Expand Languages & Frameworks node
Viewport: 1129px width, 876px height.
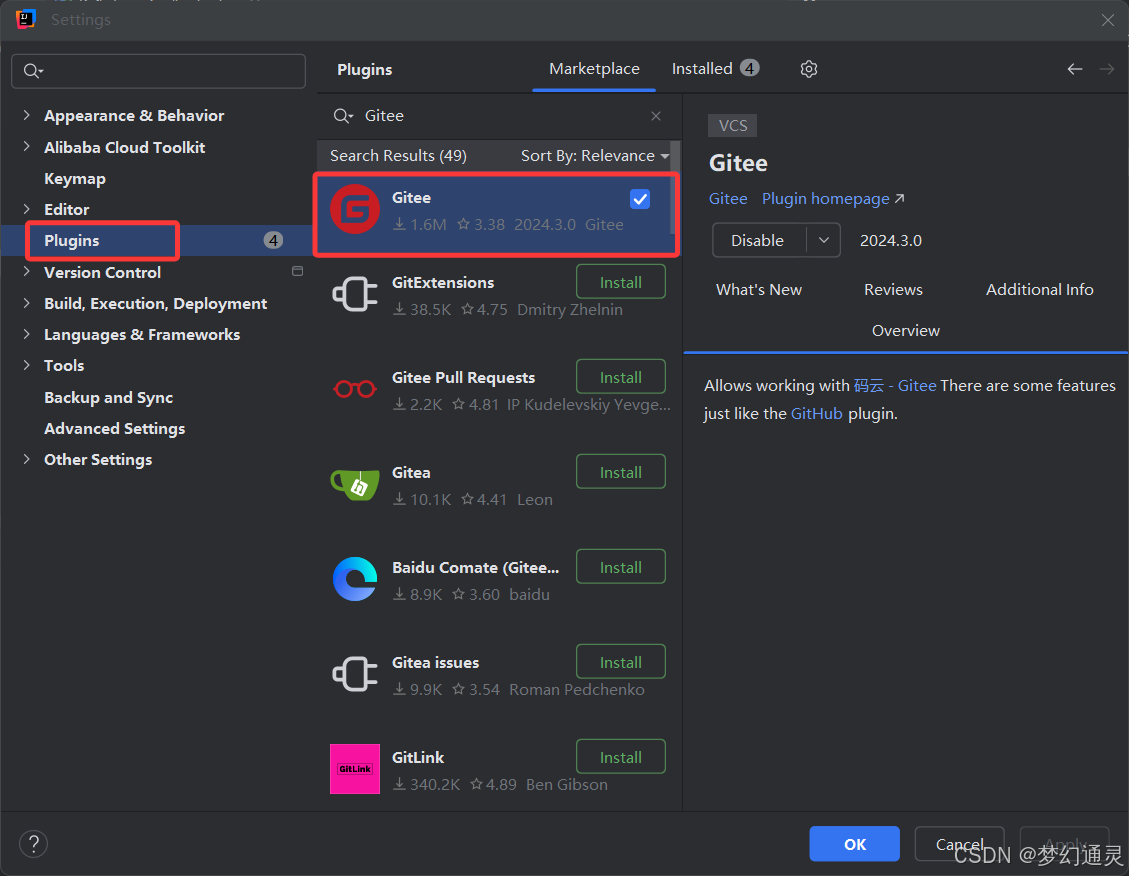click(27, 333)
